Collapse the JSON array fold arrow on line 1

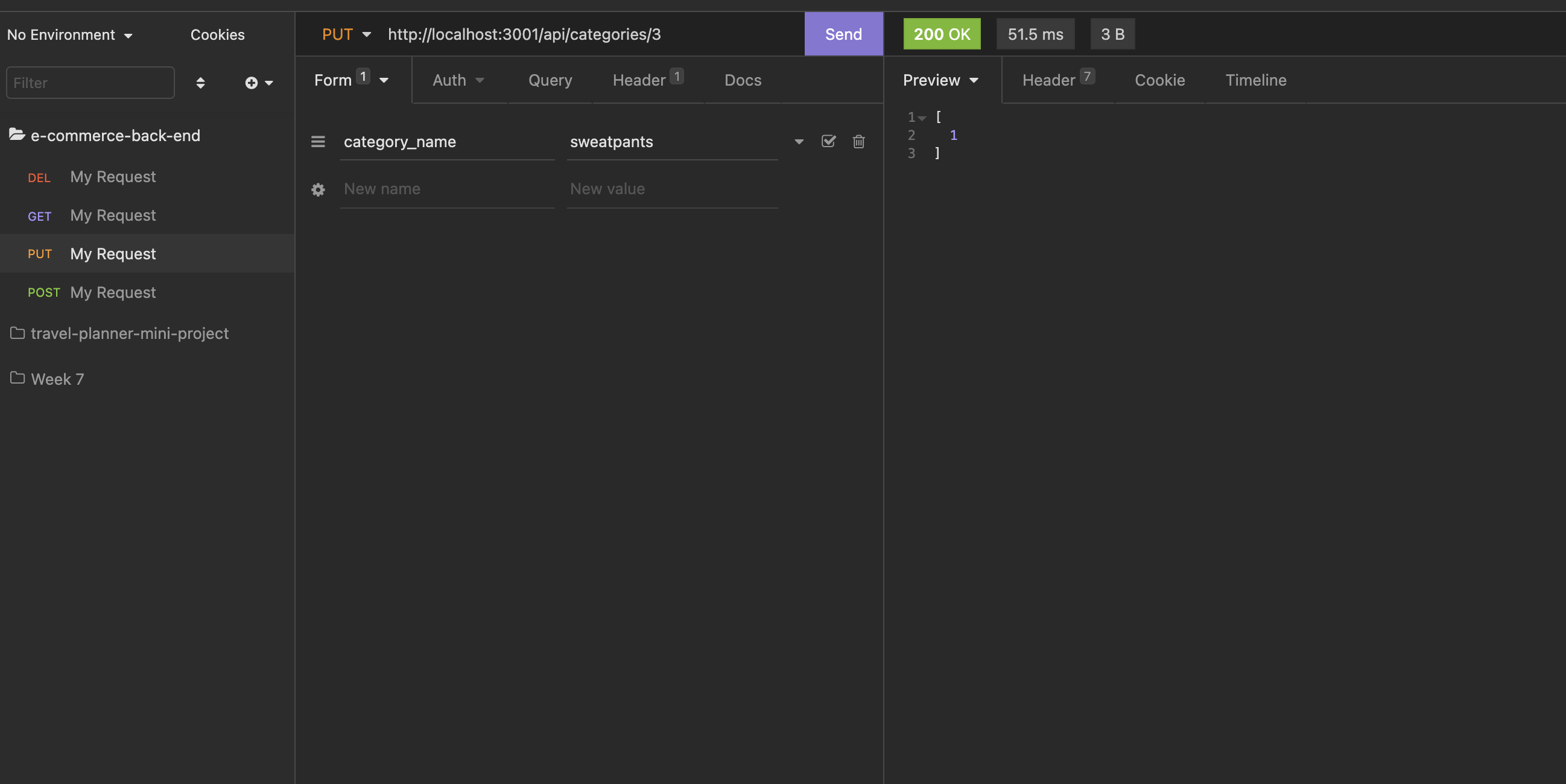[922, 118]
